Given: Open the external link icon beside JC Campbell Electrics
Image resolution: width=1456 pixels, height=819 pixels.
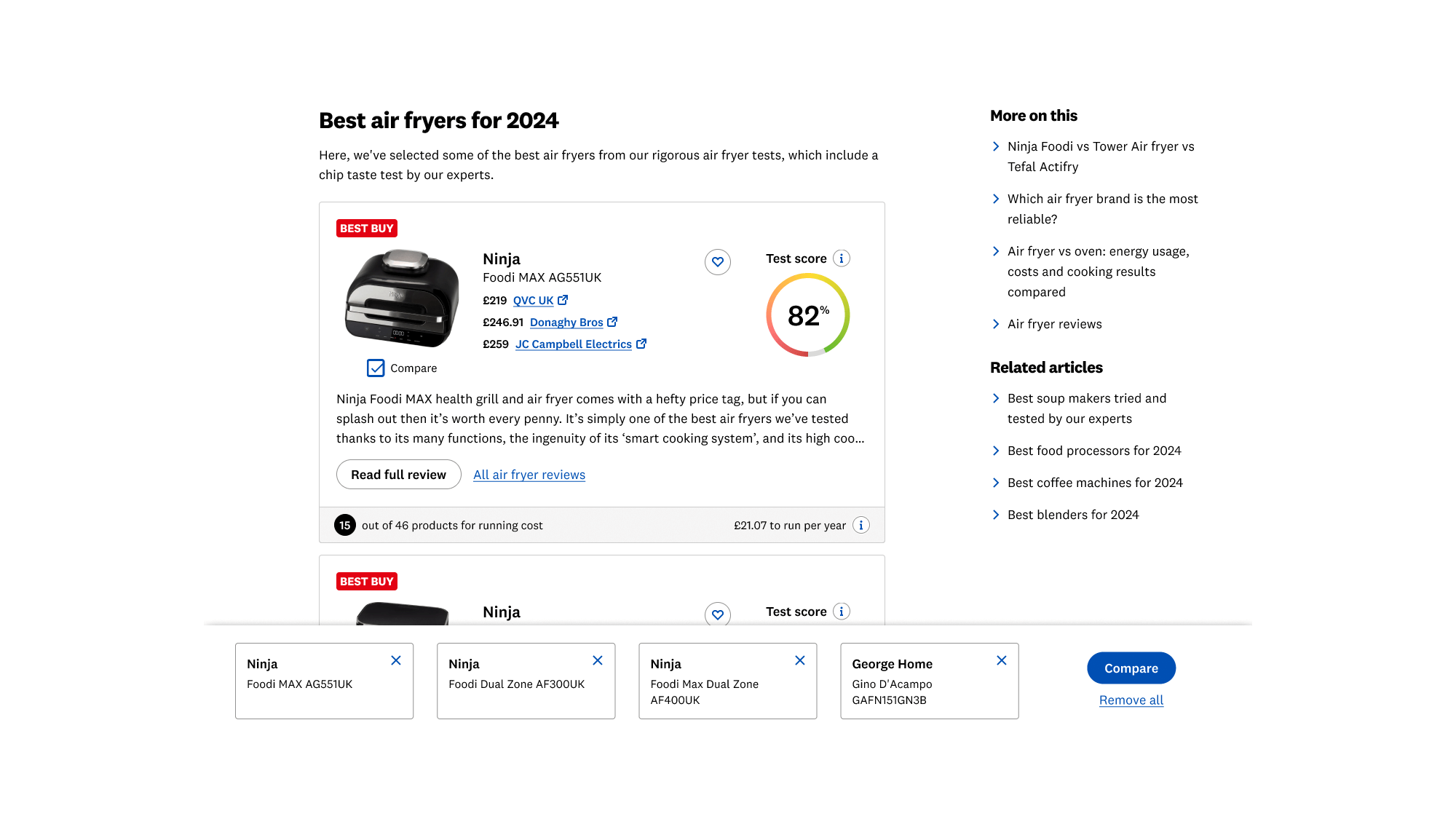Looking at the screenshot, I should coord(641,344).
